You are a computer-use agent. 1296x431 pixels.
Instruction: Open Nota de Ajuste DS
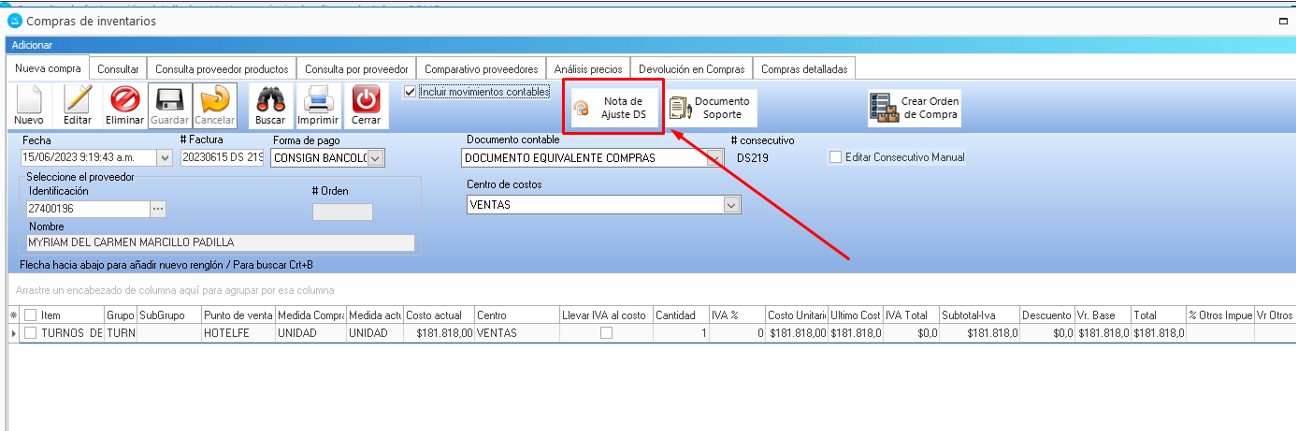tap(613, 108)
